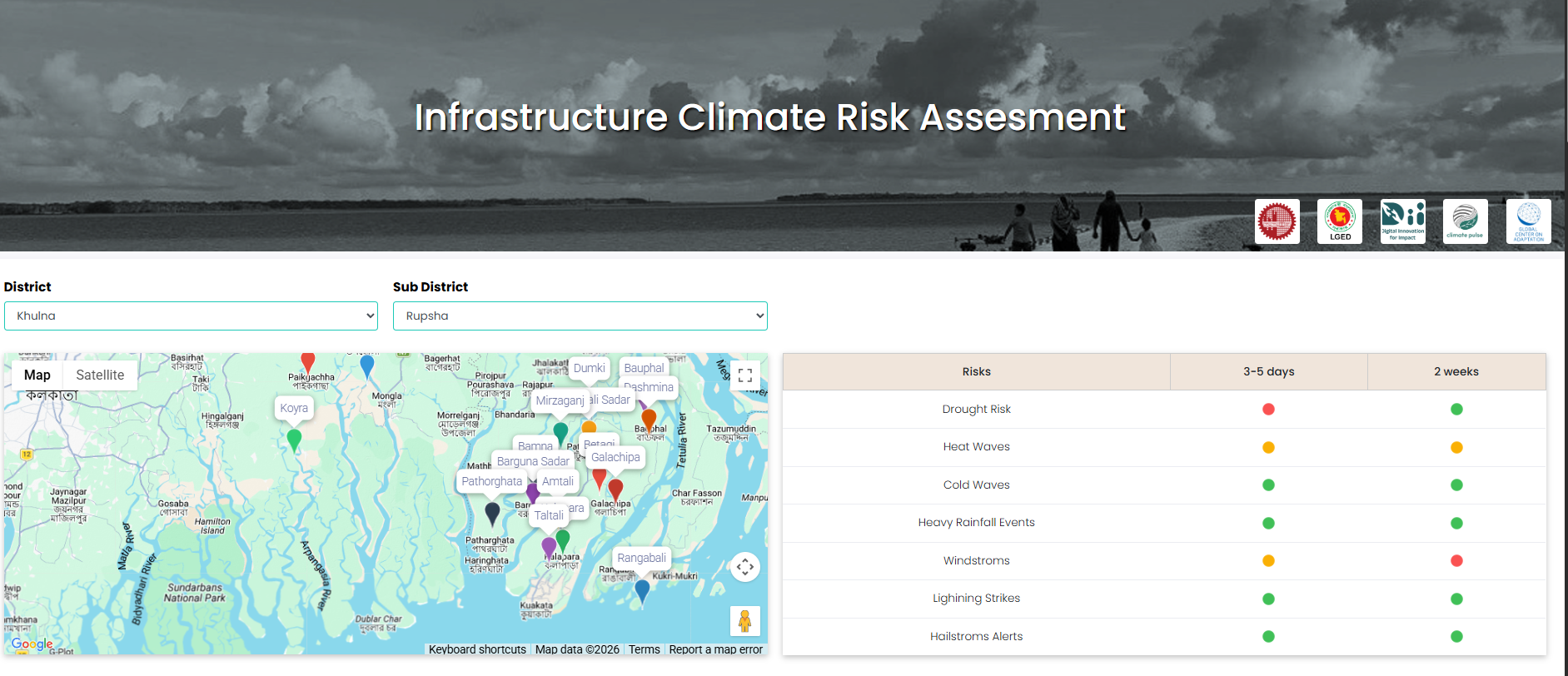
Task: Select the Drought Risk row label
Action: tap(976, 409)
